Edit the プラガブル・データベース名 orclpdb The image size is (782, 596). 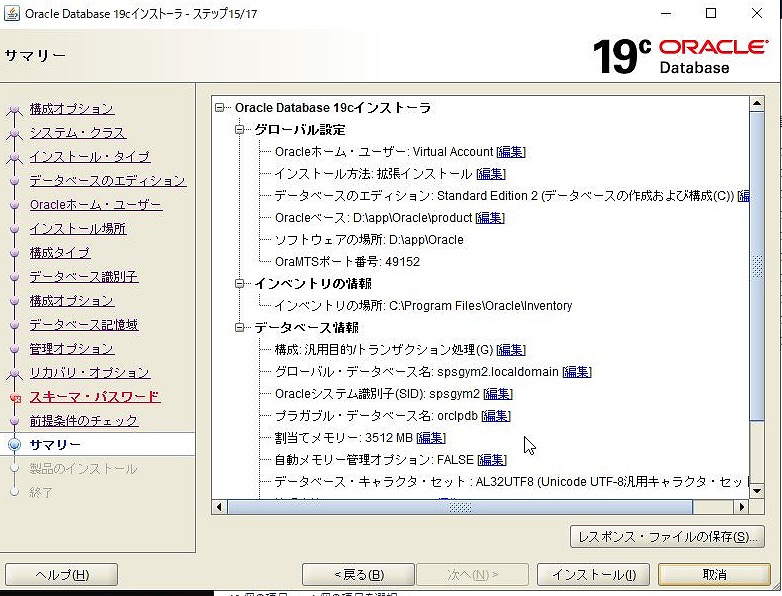496,415
